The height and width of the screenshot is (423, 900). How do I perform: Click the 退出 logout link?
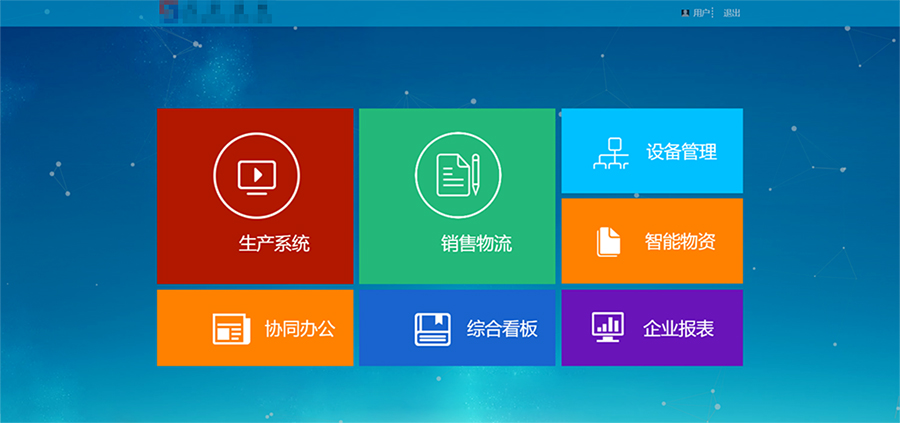tap(732, 13)
